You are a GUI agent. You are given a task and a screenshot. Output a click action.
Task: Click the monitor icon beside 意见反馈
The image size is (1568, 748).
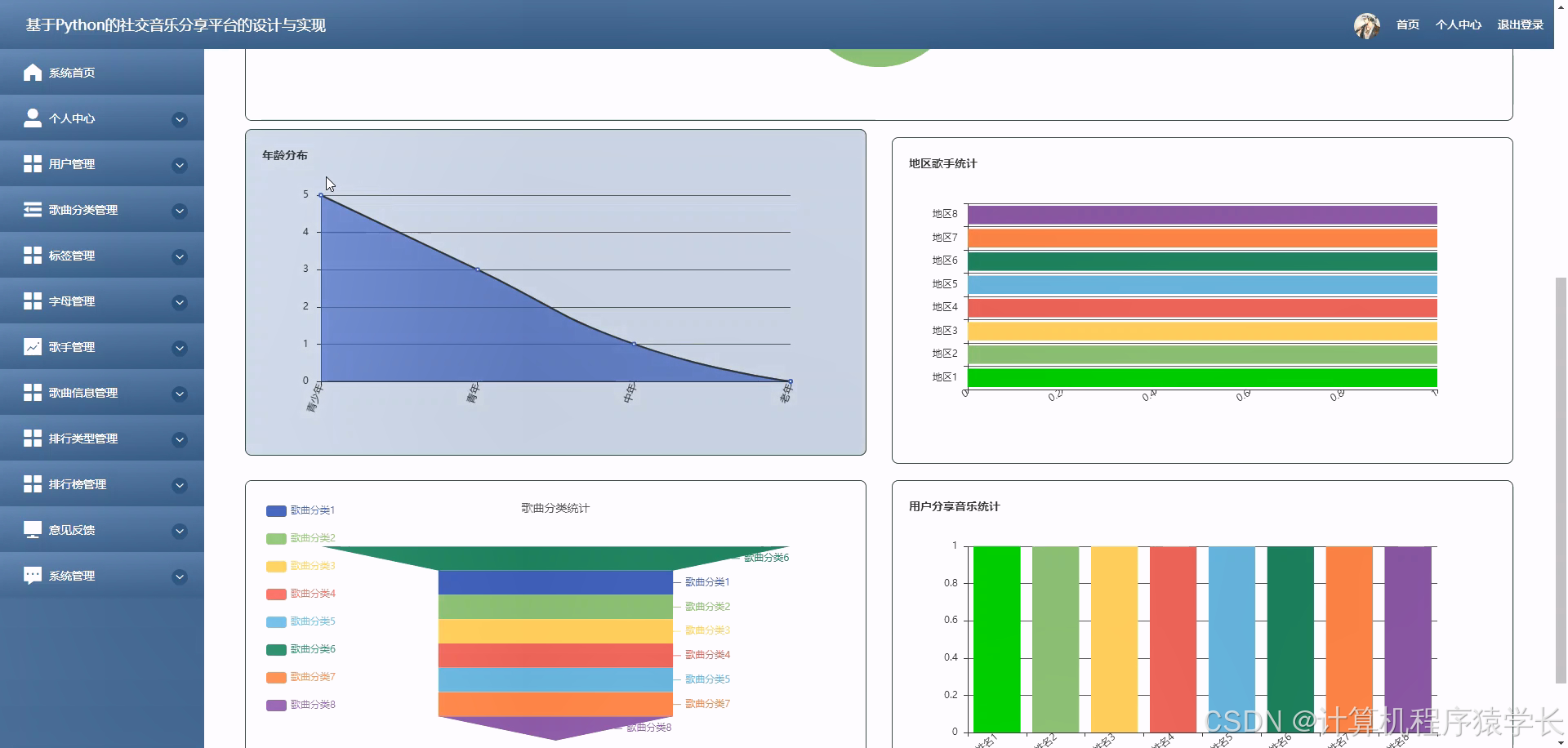click(33, 530)
